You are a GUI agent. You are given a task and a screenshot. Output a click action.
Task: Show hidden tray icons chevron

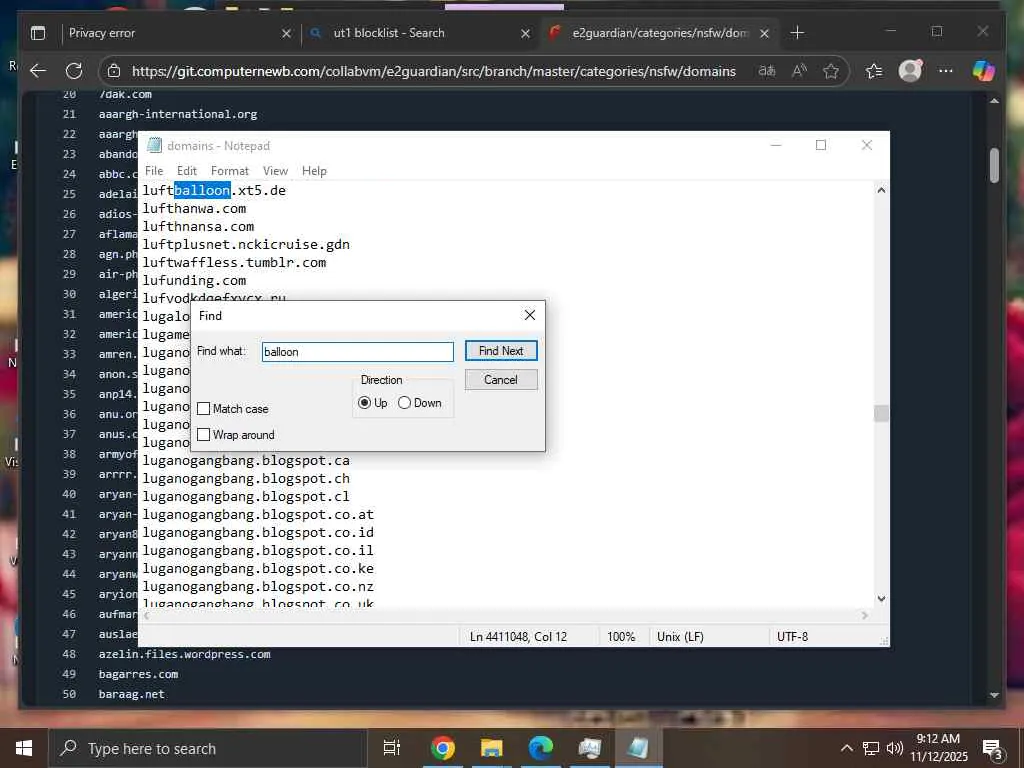[x=846, y=748]
